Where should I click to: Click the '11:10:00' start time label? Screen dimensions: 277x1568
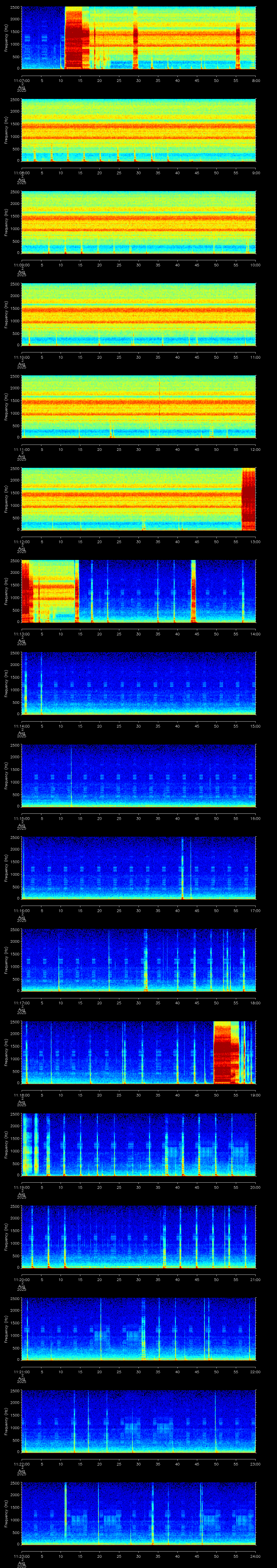click(22, 357)
